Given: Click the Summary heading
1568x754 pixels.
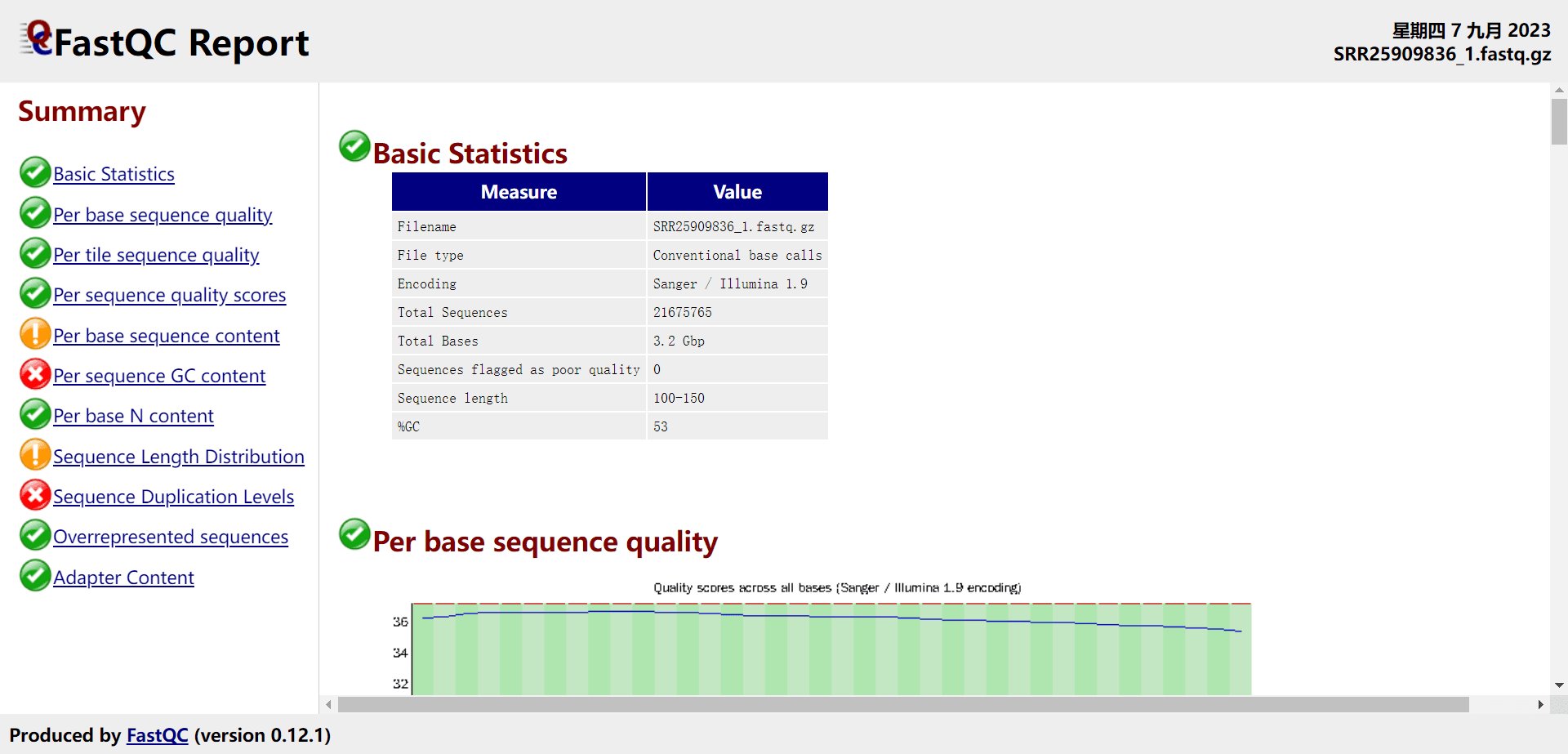Looking at the screenshot, I should pos(82,111).
